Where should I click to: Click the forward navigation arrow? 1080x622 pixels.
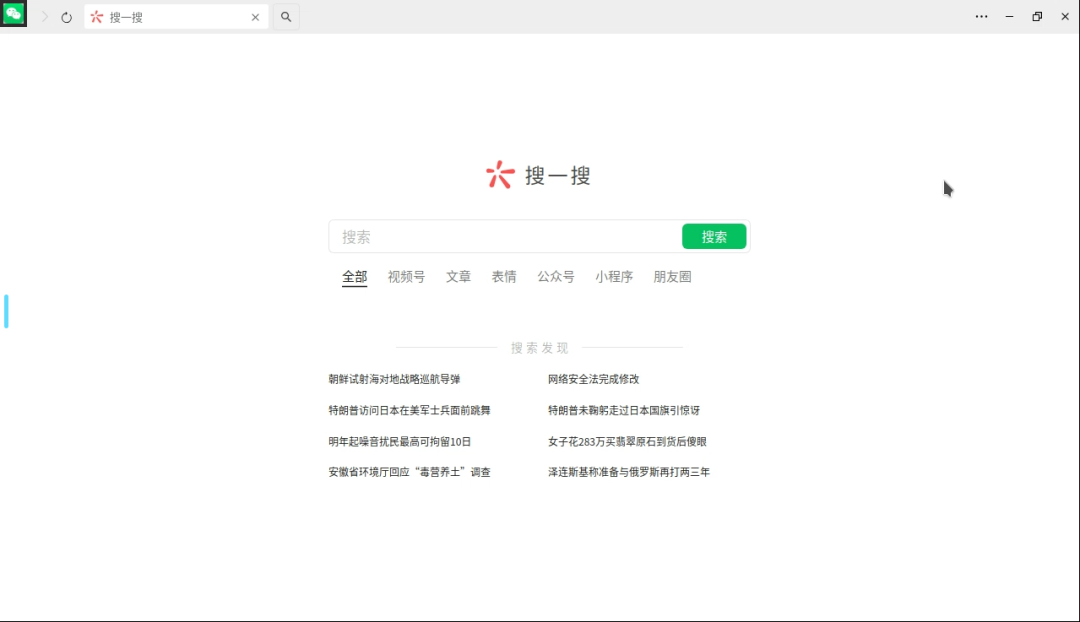(44, 16)
